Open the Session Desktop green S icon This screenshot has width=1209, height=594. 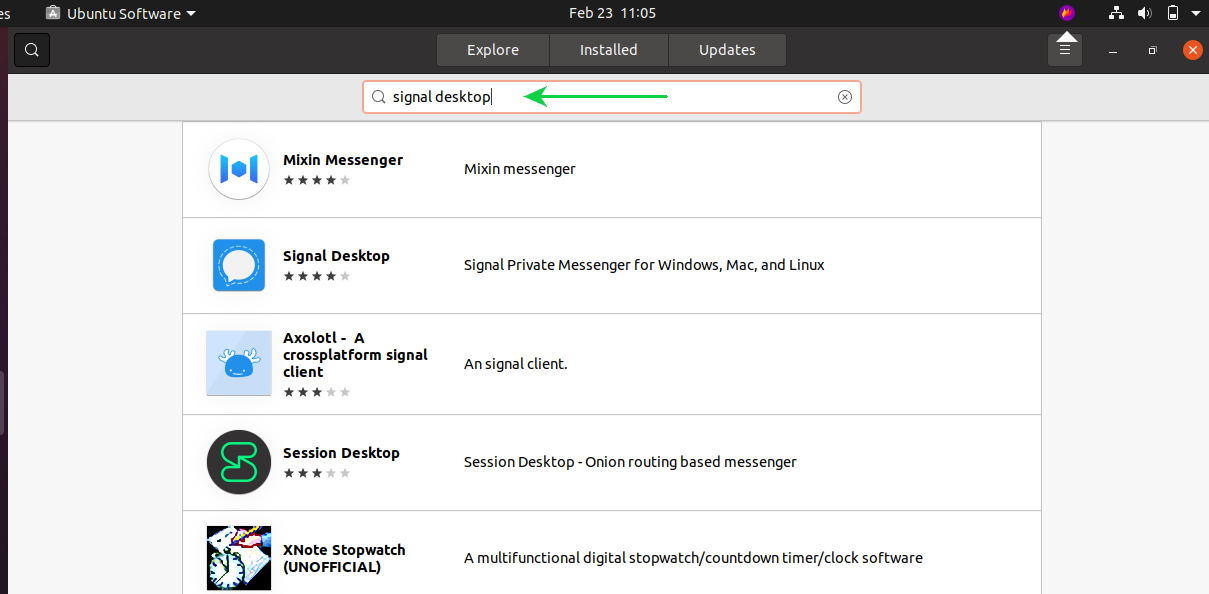(239, 462)
